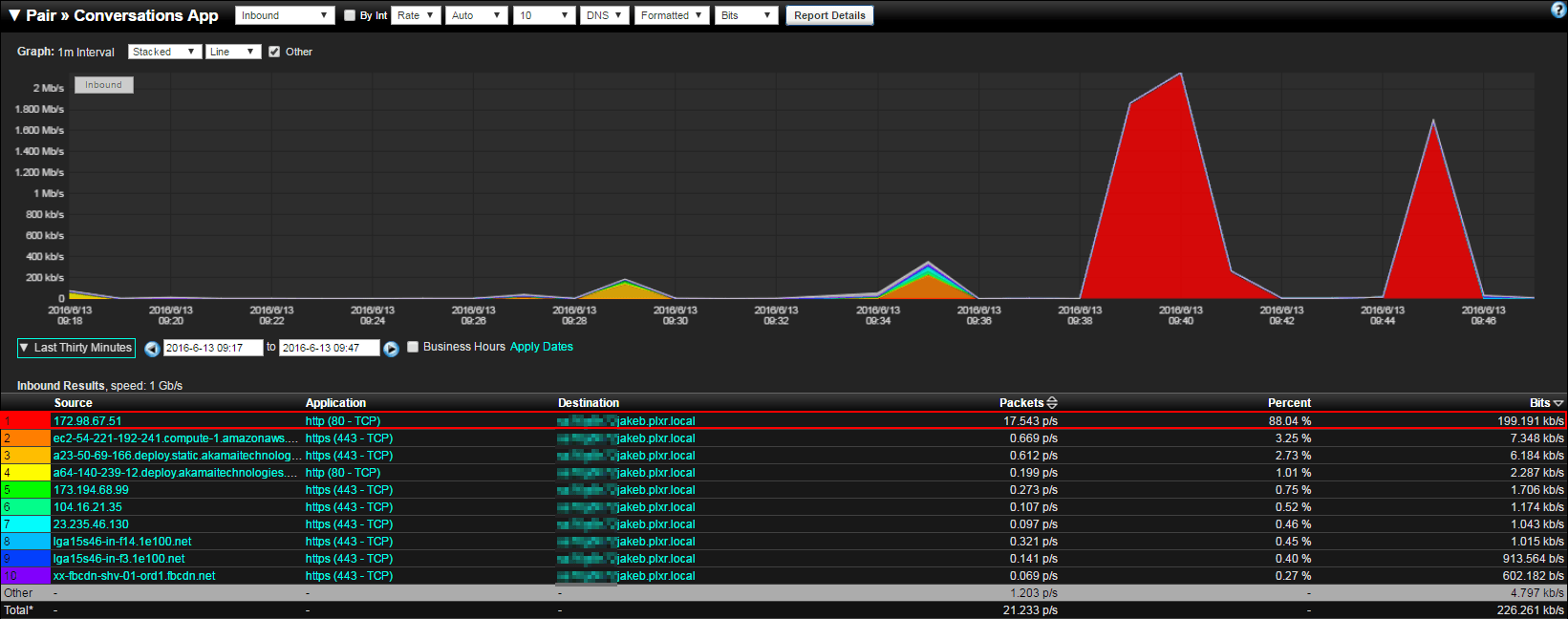The image size is (1568, 619).
Task: Open source 104.16.21.35
Action: pyautogui.click(x=88, y=507)
